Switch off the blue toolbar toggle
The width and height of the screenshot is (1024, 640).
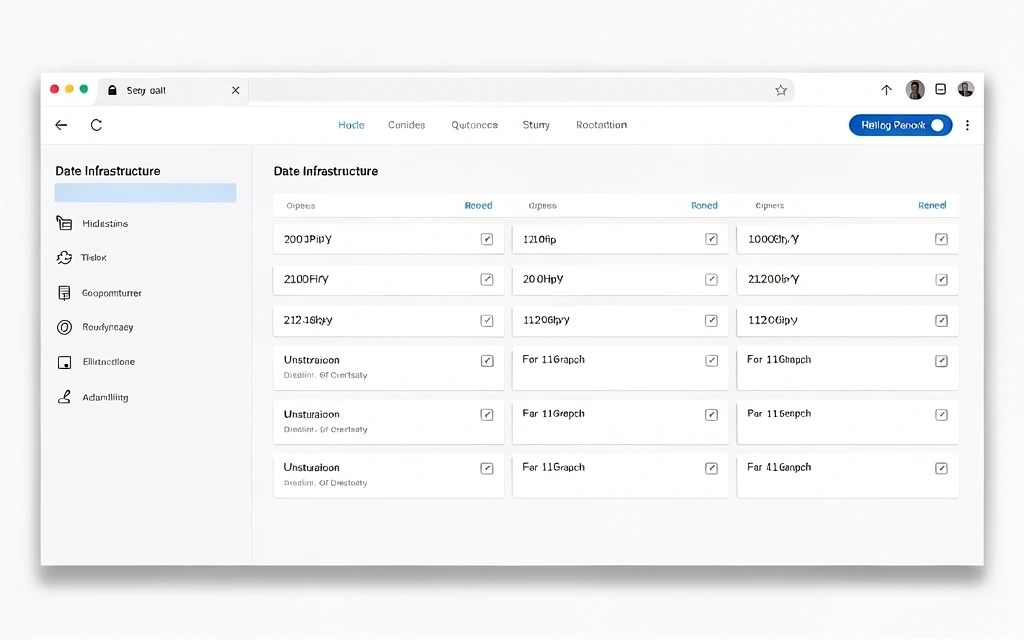click(x=936, y=125)
